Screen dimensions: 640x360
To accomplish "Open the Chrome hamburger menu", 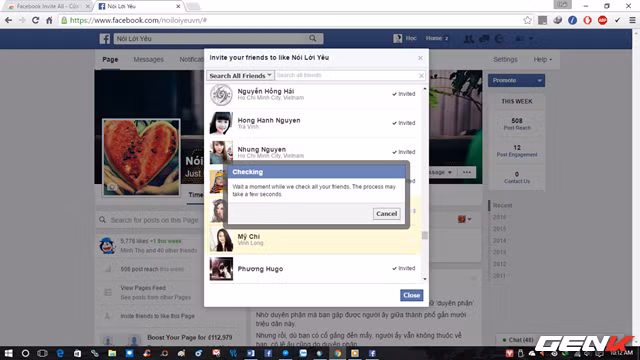I will 632,20.
